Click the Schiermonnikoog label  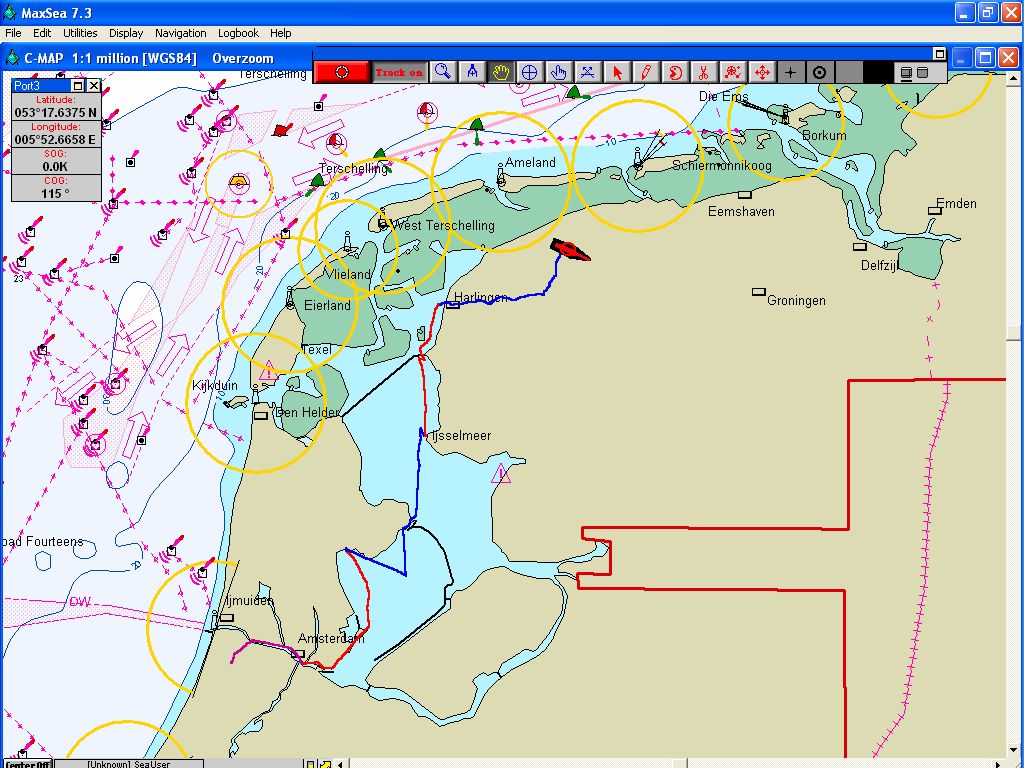[722, 165]
